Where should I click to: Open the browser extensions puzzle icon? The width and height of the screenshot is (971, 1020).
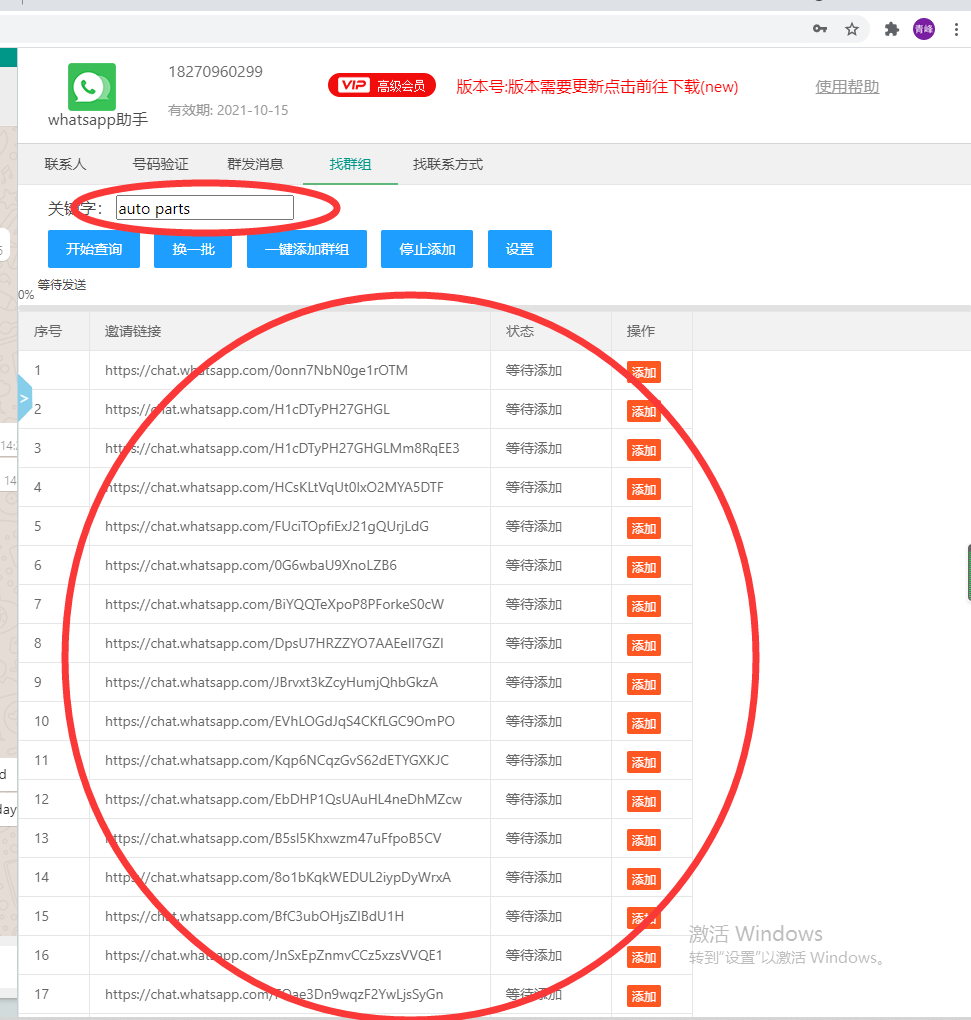click(x=892, y=29)
